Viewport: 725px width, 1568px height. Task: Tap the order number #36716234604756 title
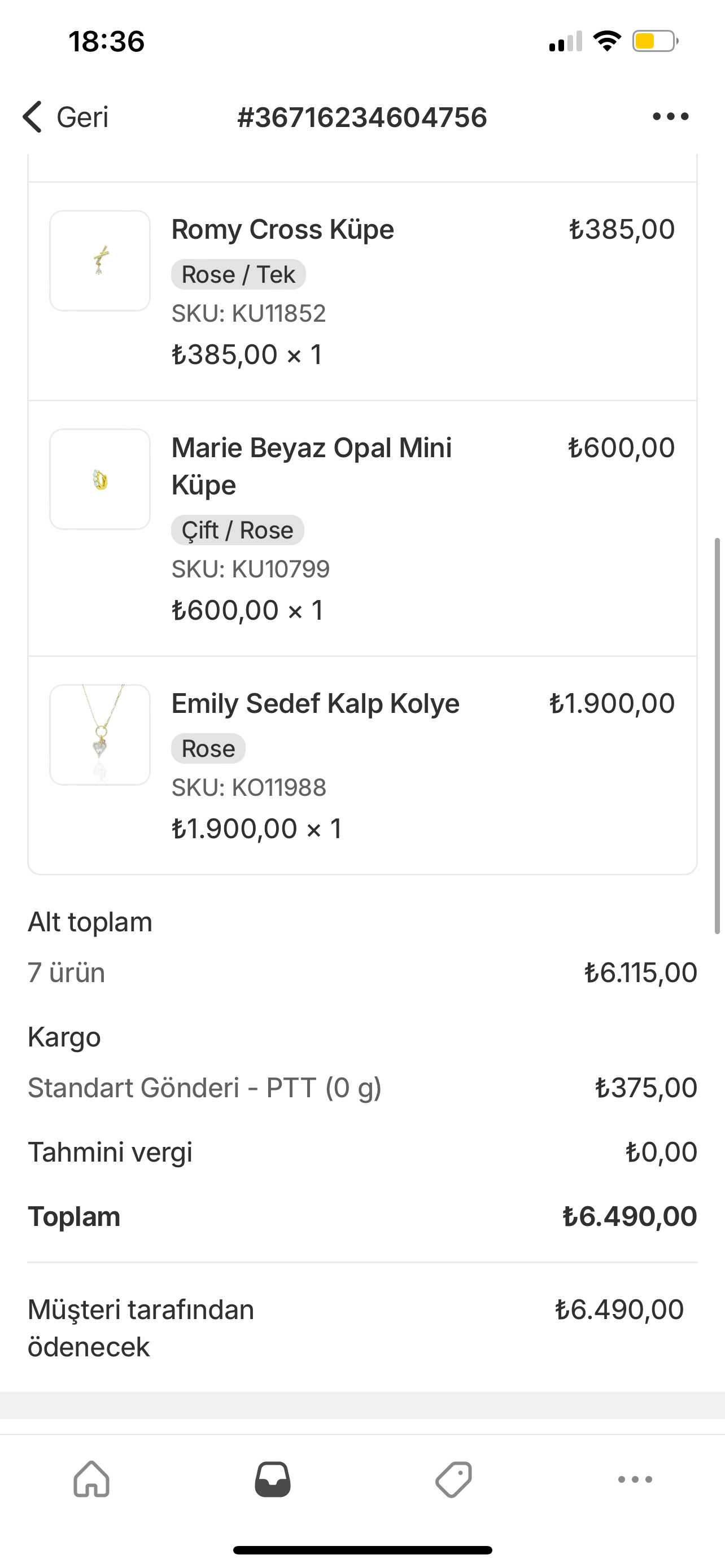[362, 117]
